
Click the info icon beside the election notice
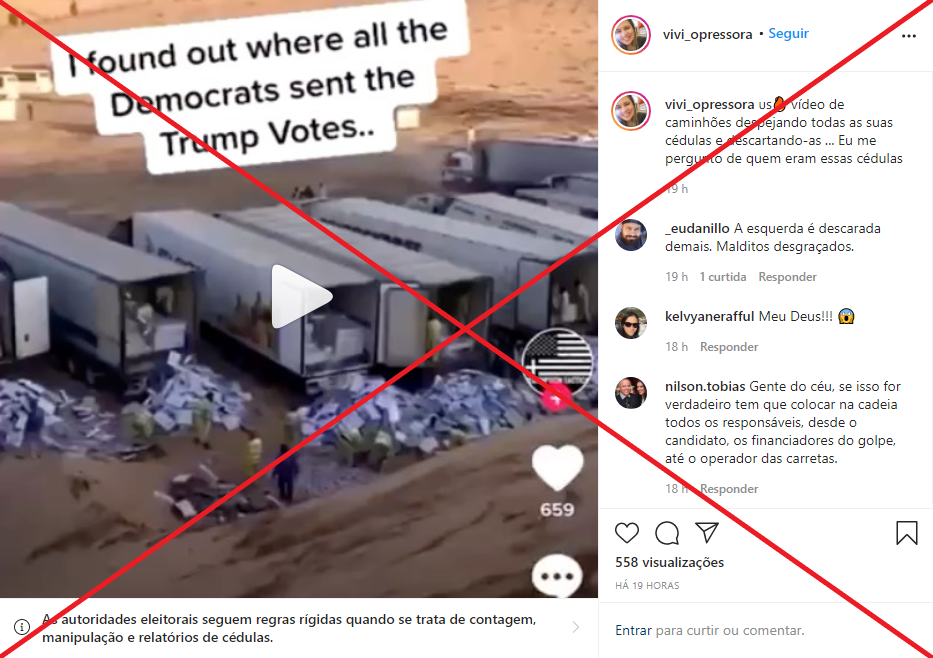click(x=22, y=627)
